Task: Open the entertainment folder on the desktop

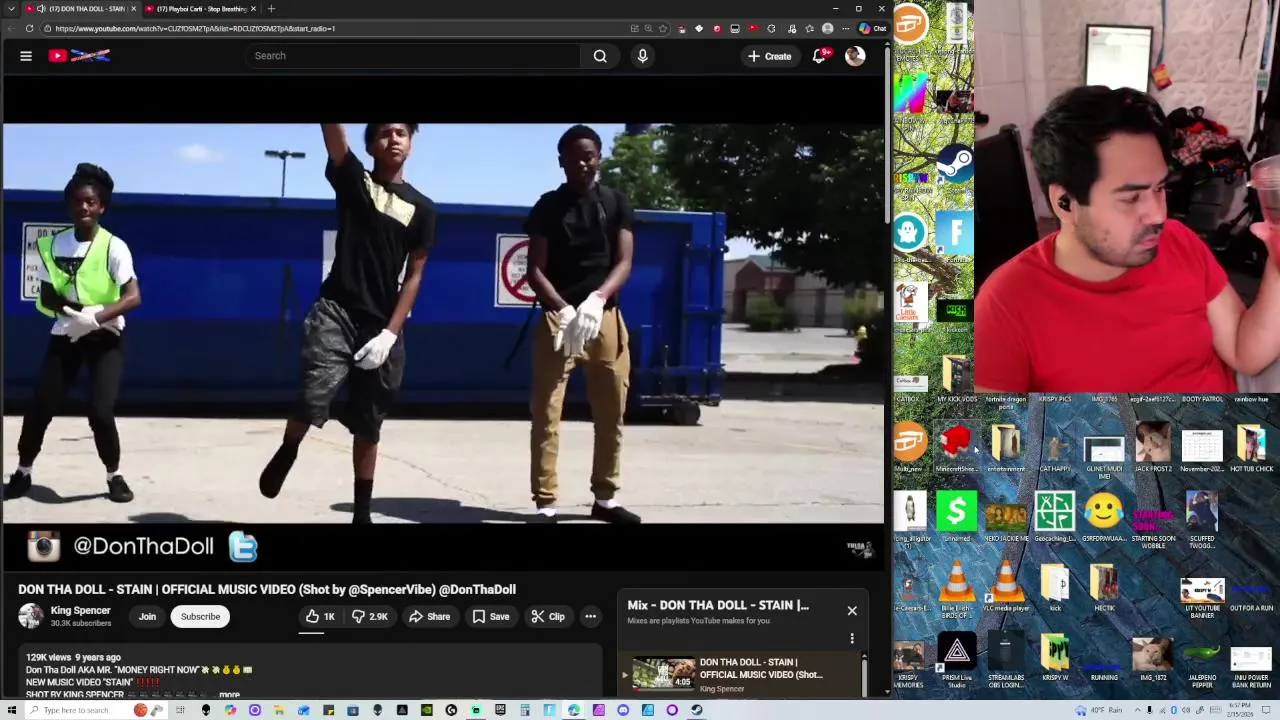Action: click(x=1006, y=447)
